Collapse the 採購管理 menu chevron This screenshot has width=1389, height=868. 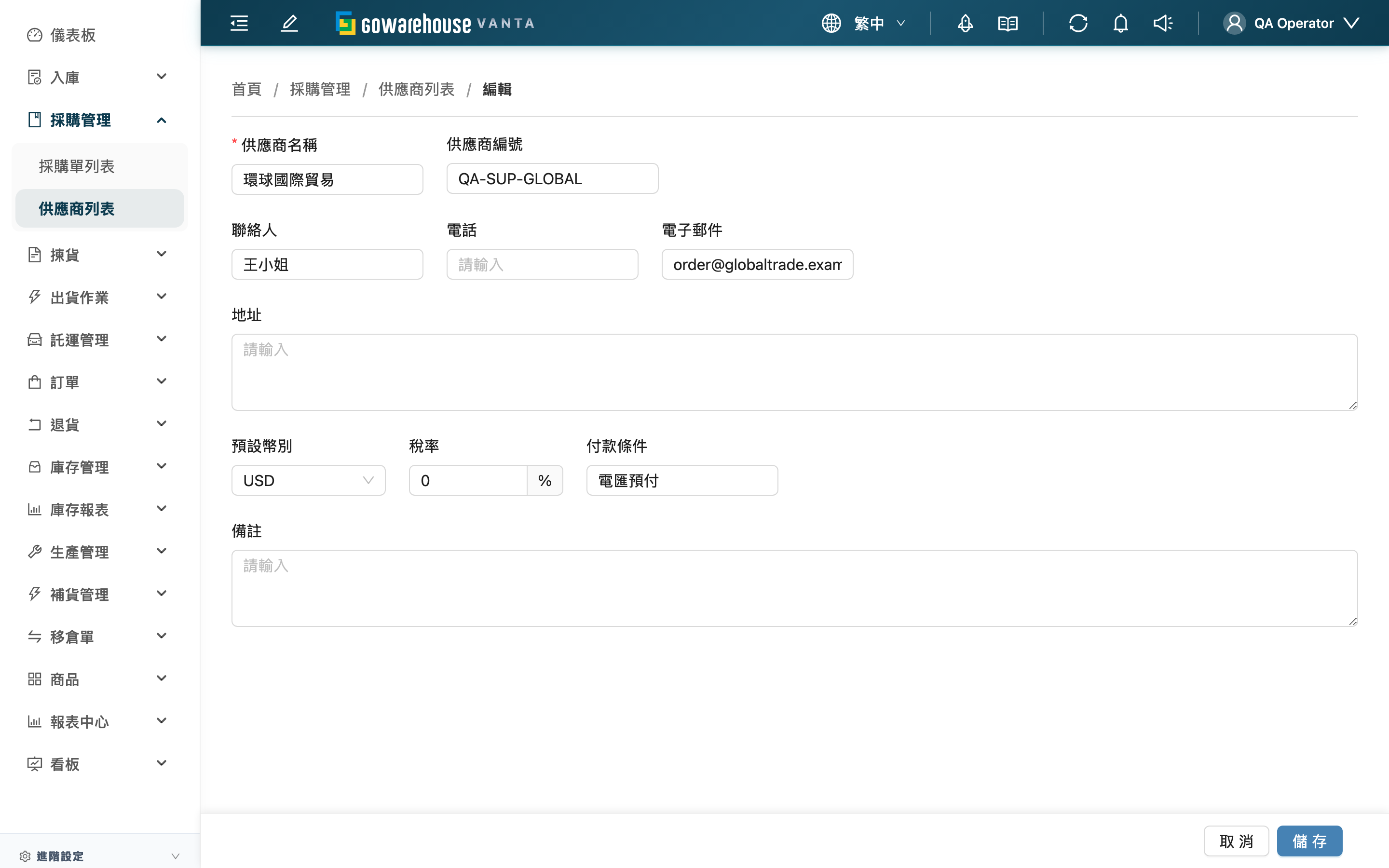coord(161,120)
